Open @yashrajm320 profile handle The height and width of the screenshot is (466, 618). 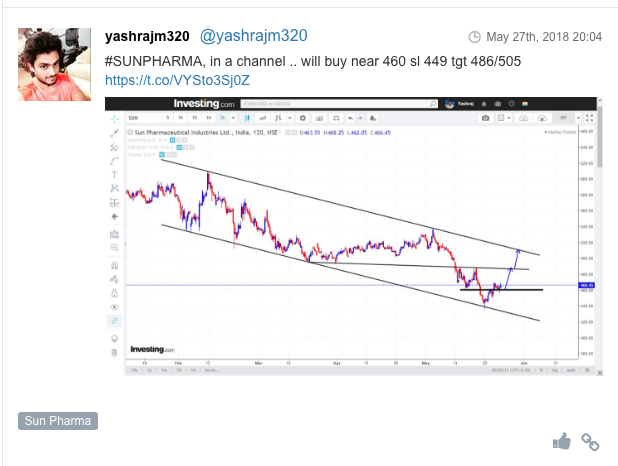pyautogui.click(x=253, y=36)
